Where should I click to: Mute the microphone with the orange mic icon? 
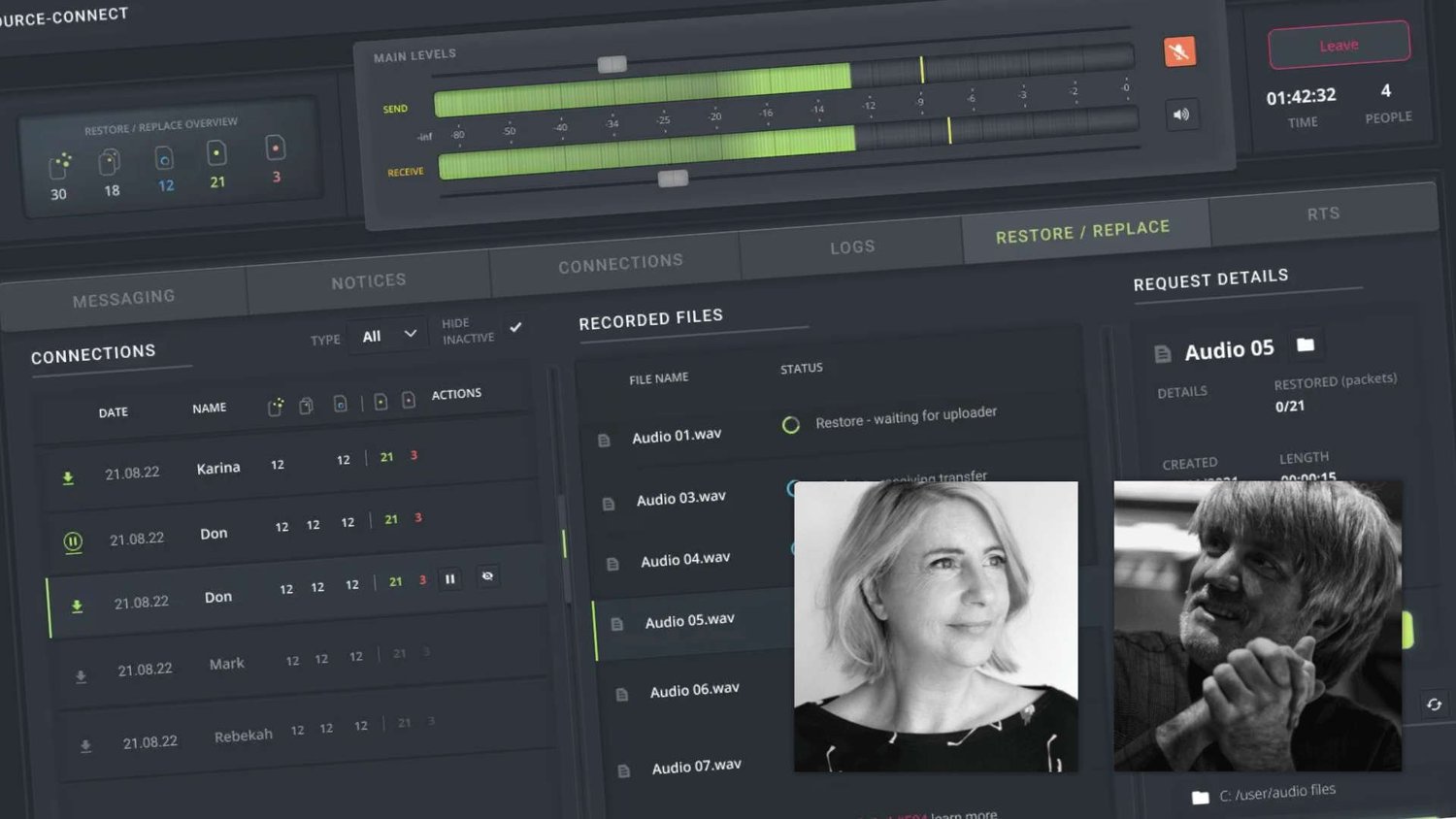1178,50
